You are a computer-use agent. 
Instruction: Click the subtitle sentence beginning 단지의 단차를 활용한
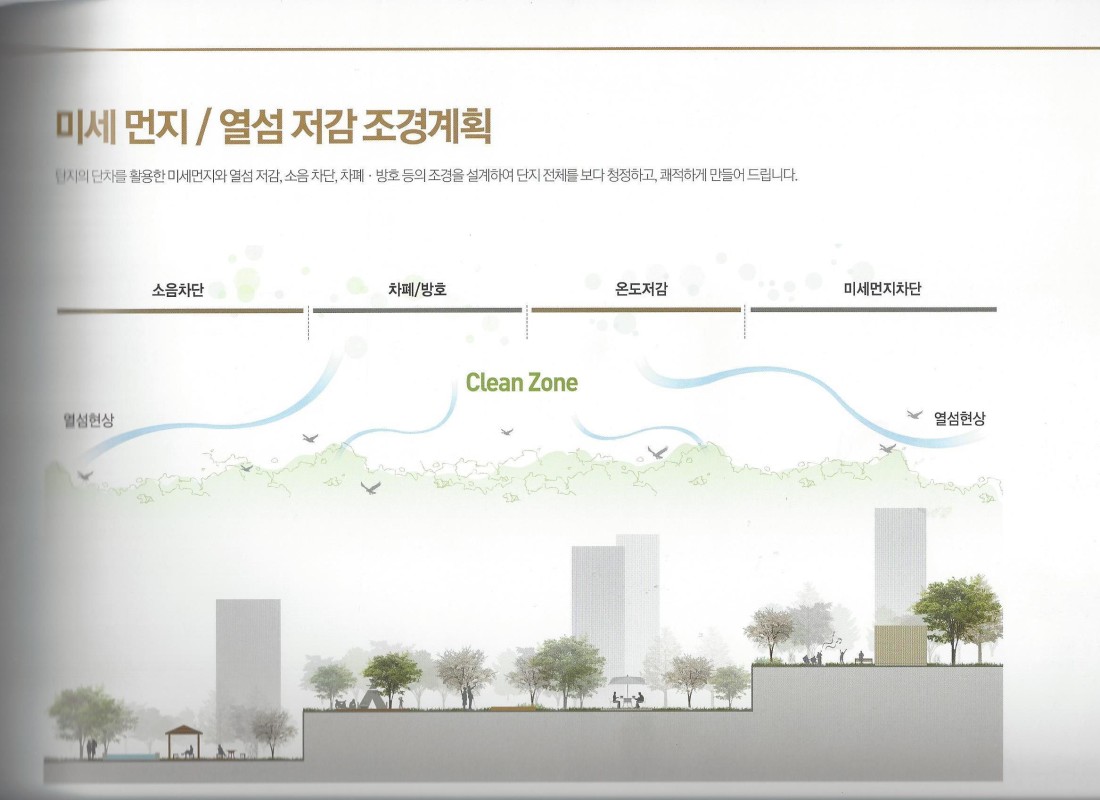pos(427,175)
